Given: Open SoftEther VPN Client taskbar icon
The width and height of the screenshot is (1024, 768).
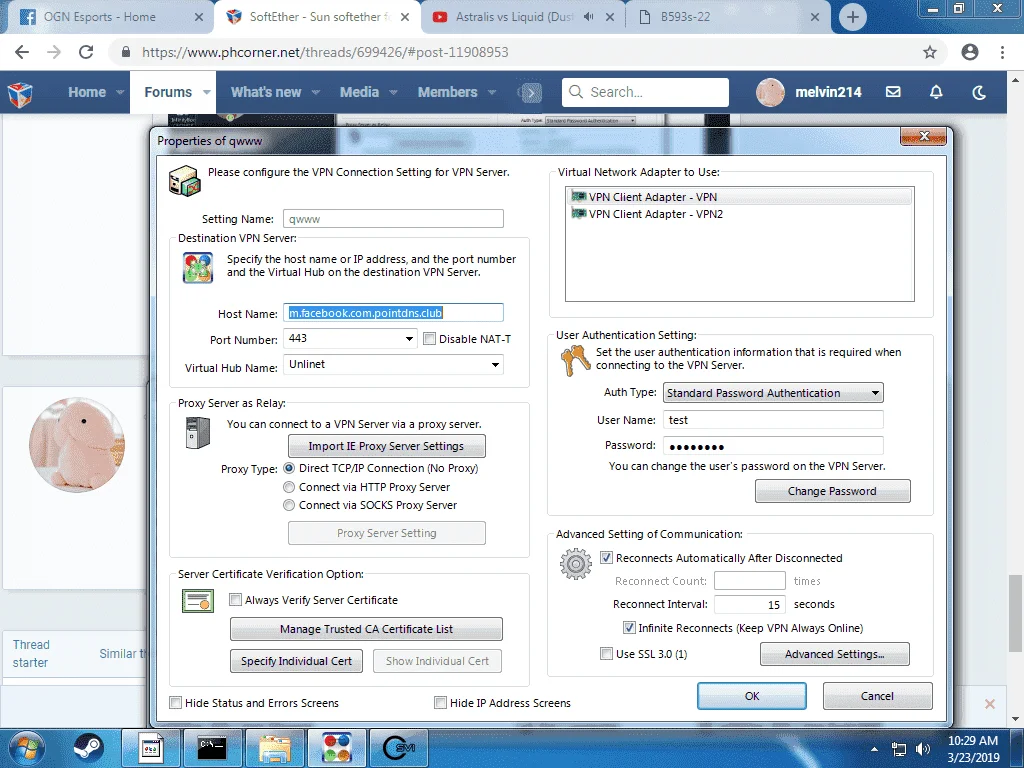Looking at the screenshot, I should pos(337,748).
